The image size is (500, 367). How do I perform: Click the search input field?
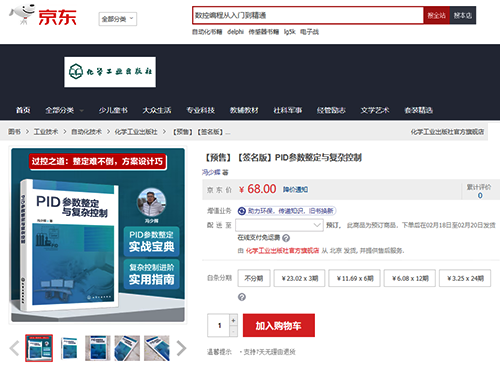pyautogui.click(x=308, y=15)
